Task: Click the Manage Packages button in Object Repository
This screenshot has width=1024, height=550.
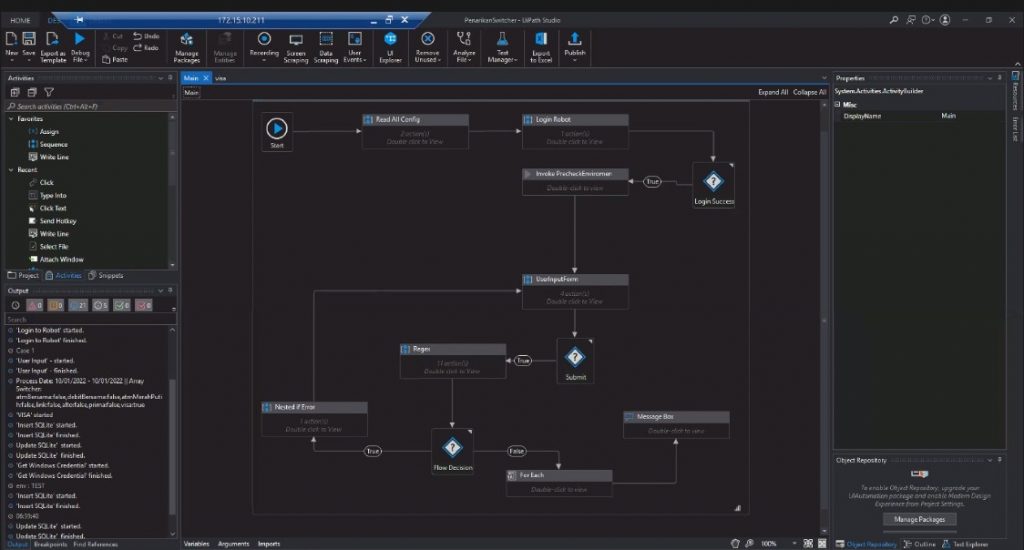Action: [x=920, y=519]
